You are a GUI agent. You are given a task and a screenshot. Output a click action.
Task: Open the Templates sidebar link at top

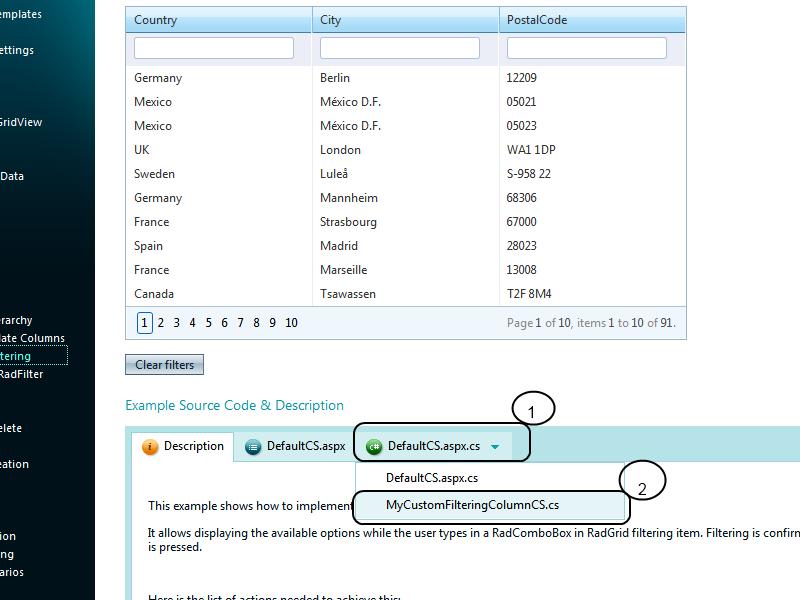coord(21,15)
